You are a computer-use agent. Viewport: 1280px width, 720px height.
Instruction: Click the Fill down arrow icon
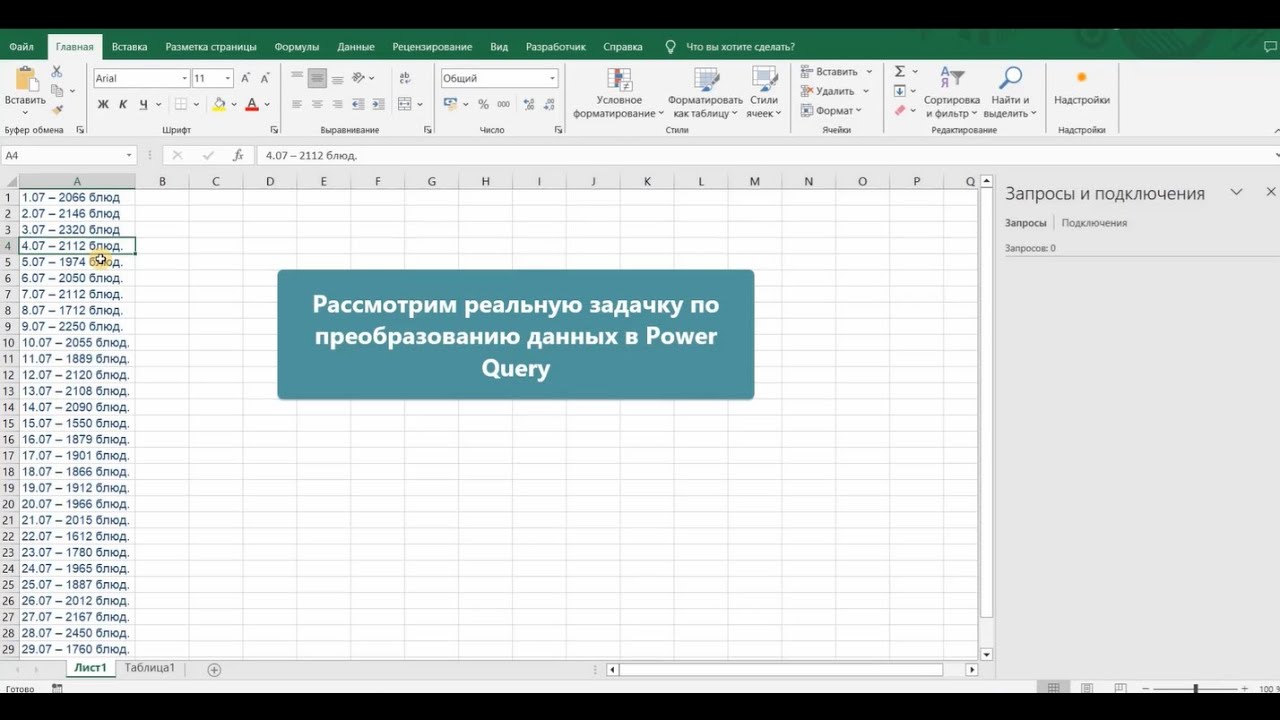pos(900,91)
